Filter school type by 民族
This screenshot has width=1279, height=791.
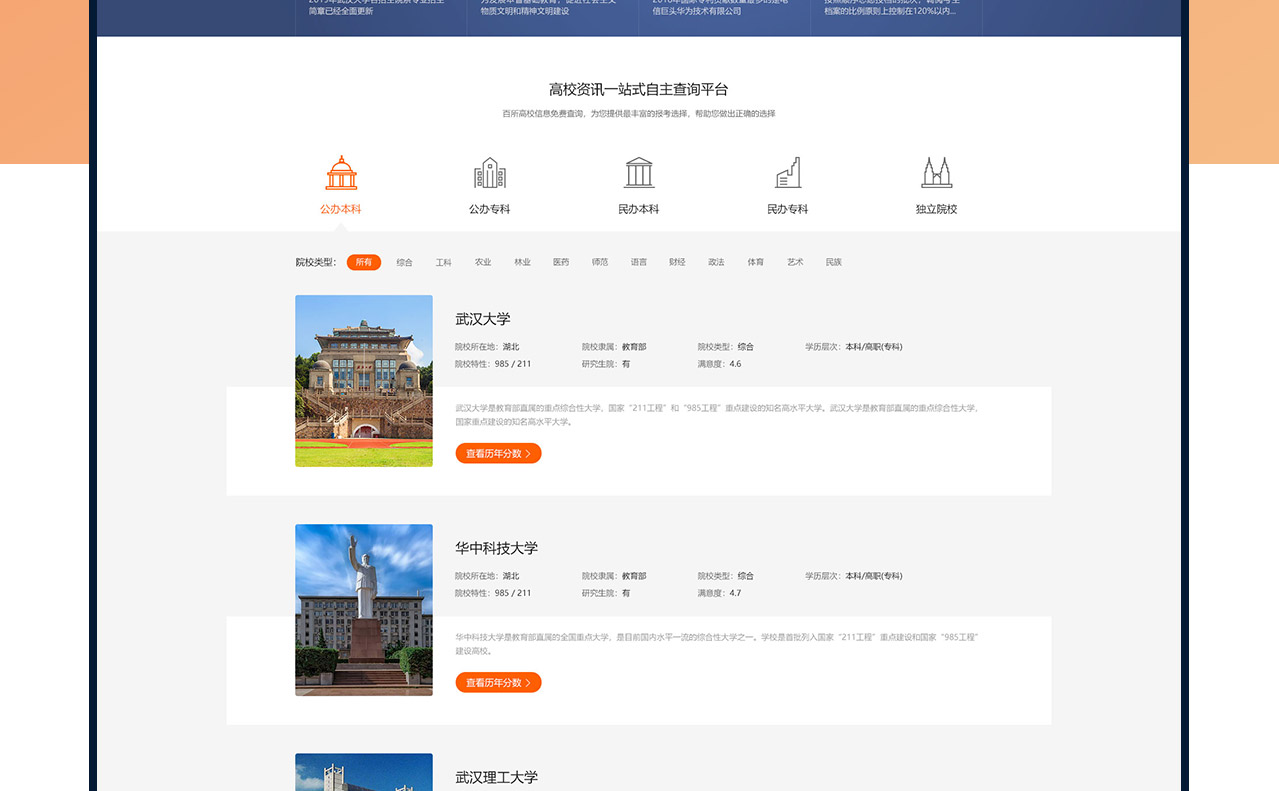click(x=834, y=262)
